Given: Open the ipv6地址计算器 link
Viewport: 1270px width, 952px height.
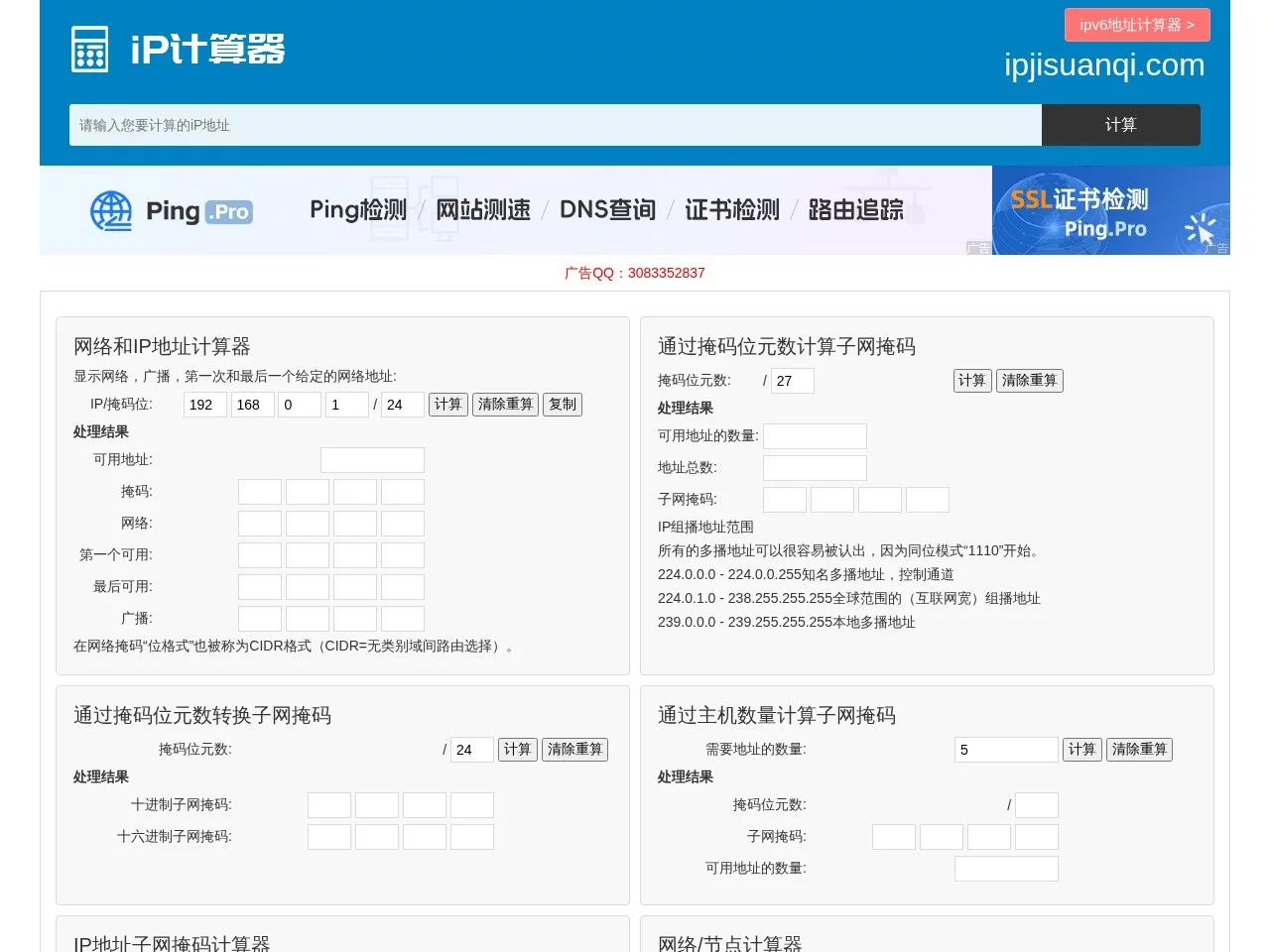Looking at the screenshot, I should pyautogui.click(x=1137, y=24).
